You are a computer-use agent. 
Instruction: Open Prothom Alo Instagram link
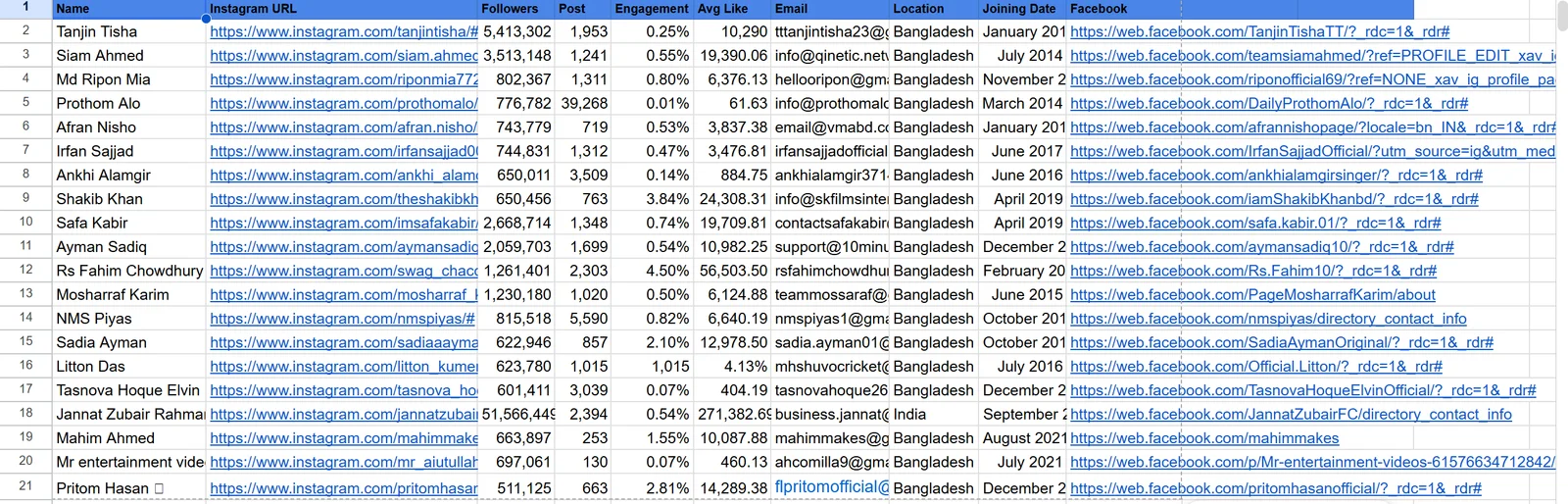coord(344,104)
